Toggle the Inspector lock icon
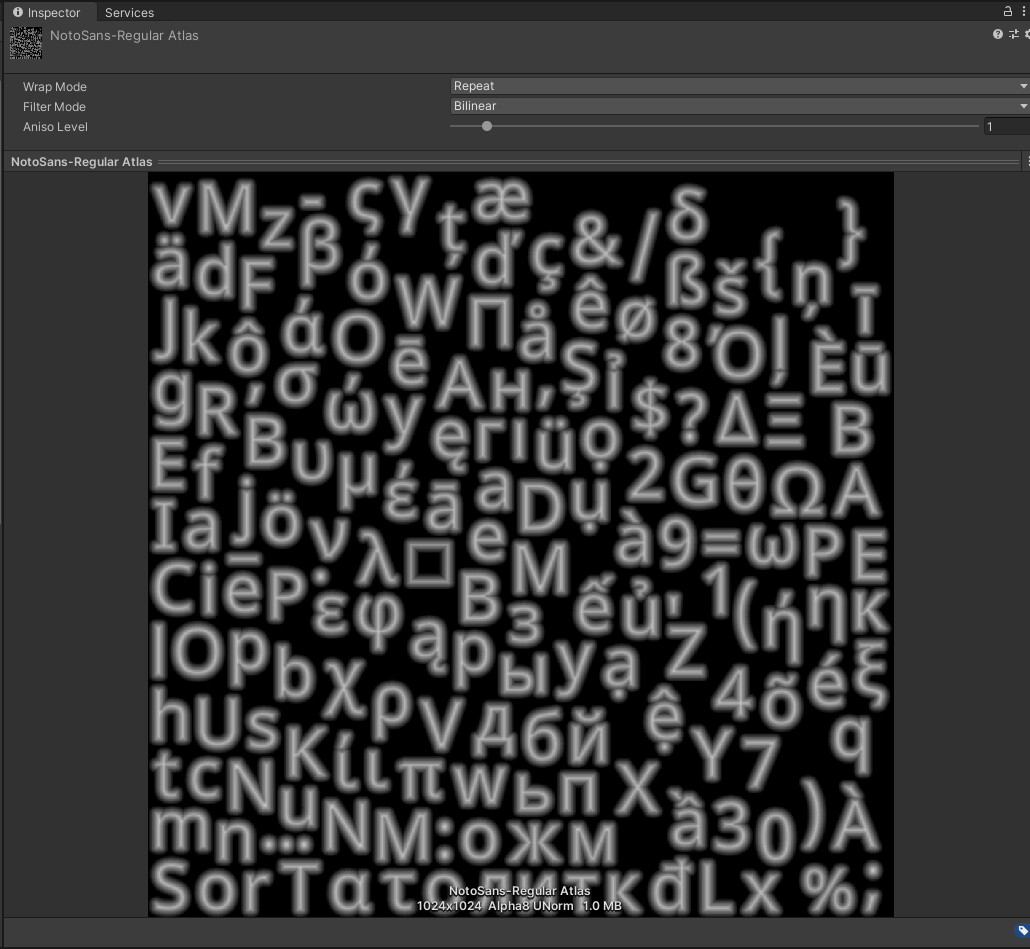1030x949 pixels. point(1007,11)
